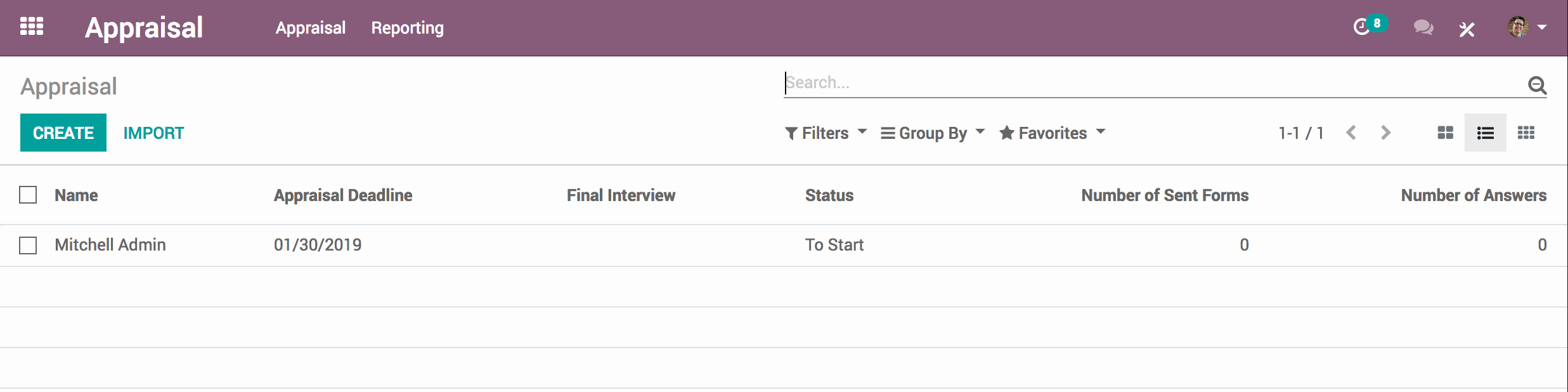Viewport: 1568px width, 392px height.
Task: Open the Group By dropdown
Action: 933,133
